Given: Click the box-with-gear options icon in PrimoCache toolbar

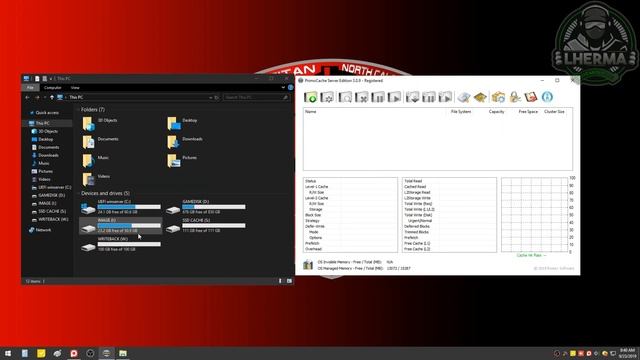Looking at the screenshot, I should [x=498, y=97].
